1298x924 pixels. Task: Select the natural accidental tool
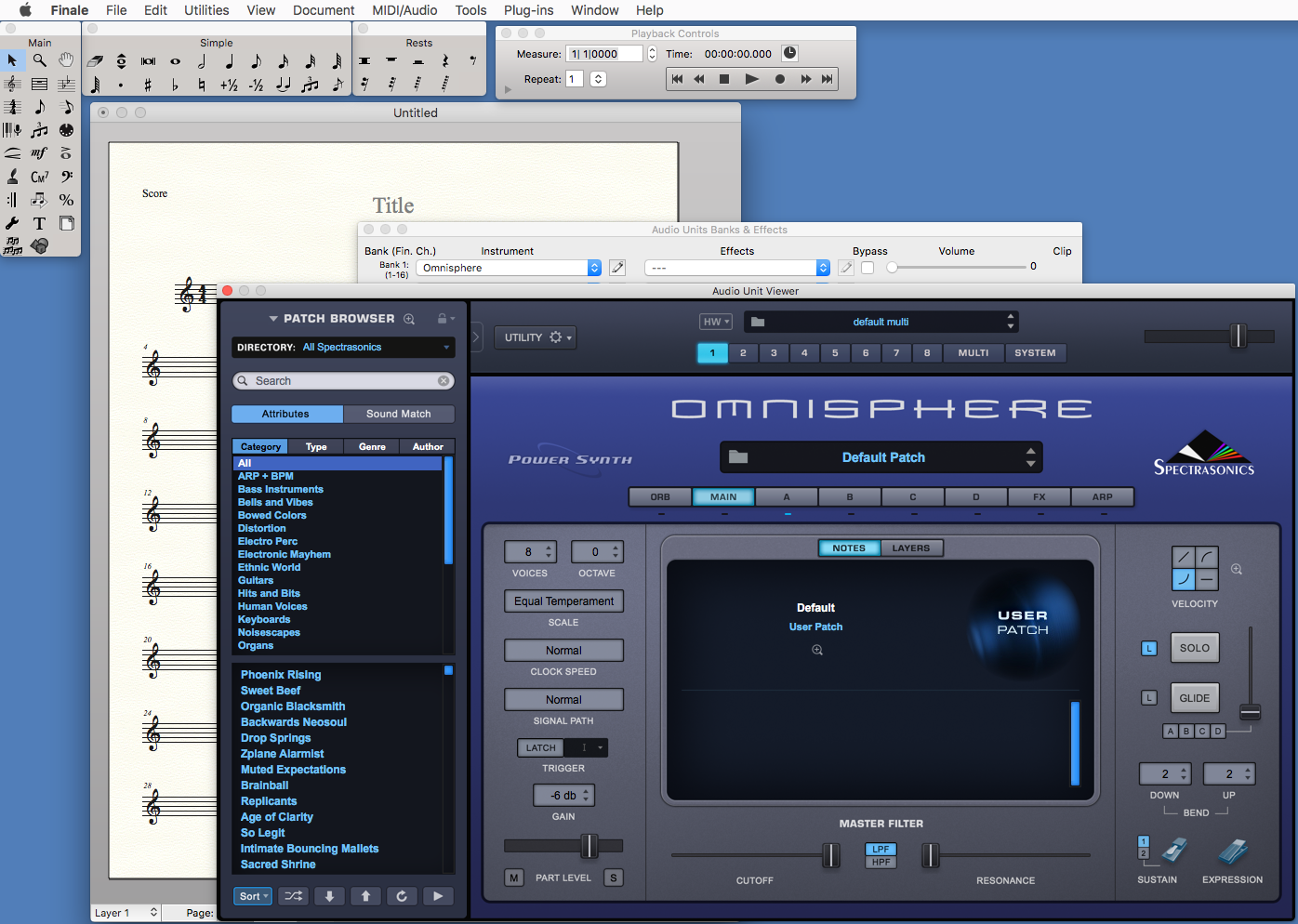[x=202, y=86]
